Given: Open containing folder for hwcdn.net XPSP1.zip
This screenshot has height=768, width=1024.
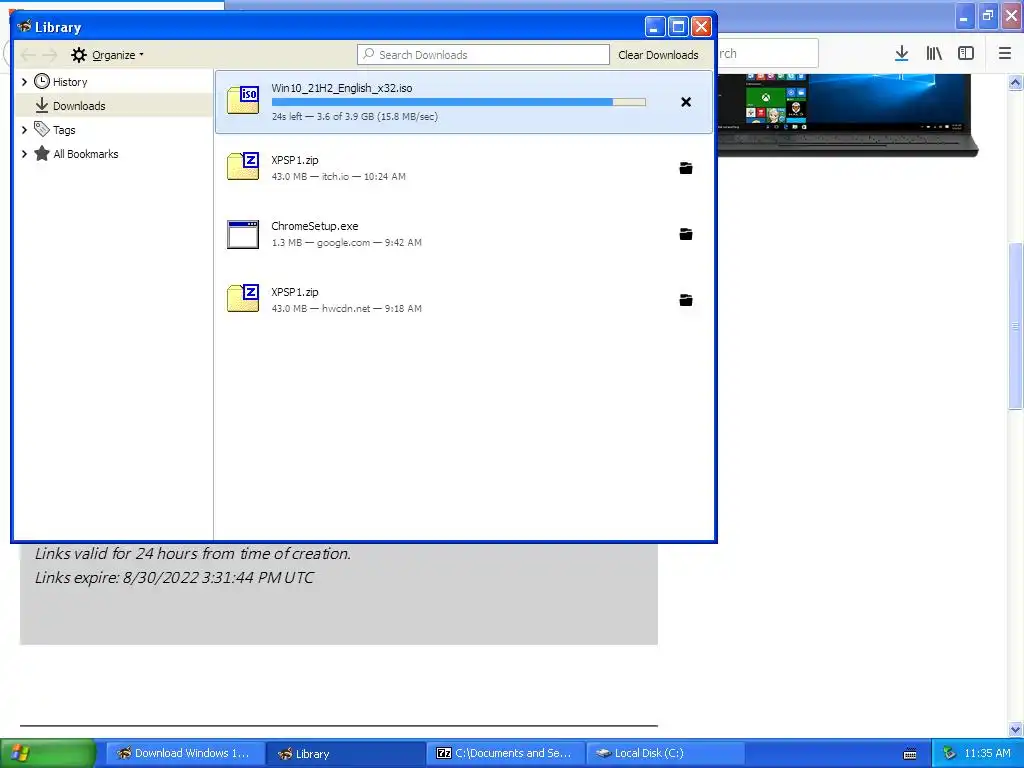Looking at the screenshot, I should [686, 300].
